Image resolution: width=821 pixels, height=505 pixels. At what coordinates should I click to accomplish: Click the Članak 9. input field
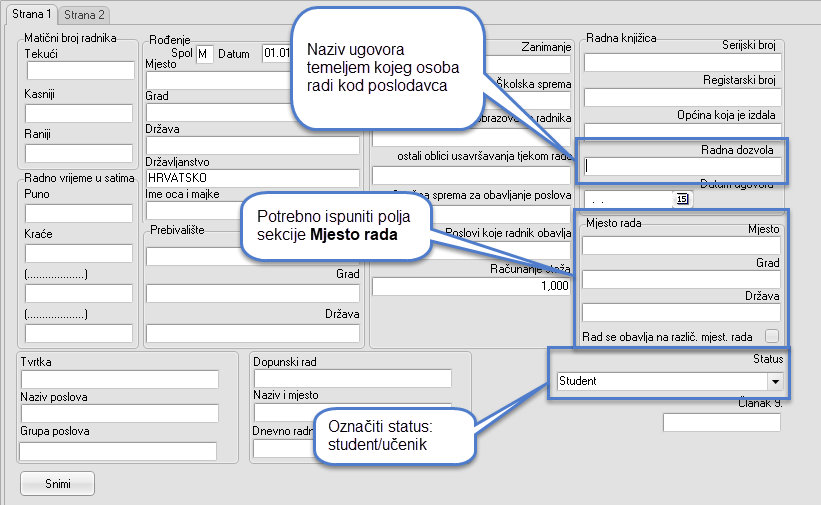pos(722,422)
